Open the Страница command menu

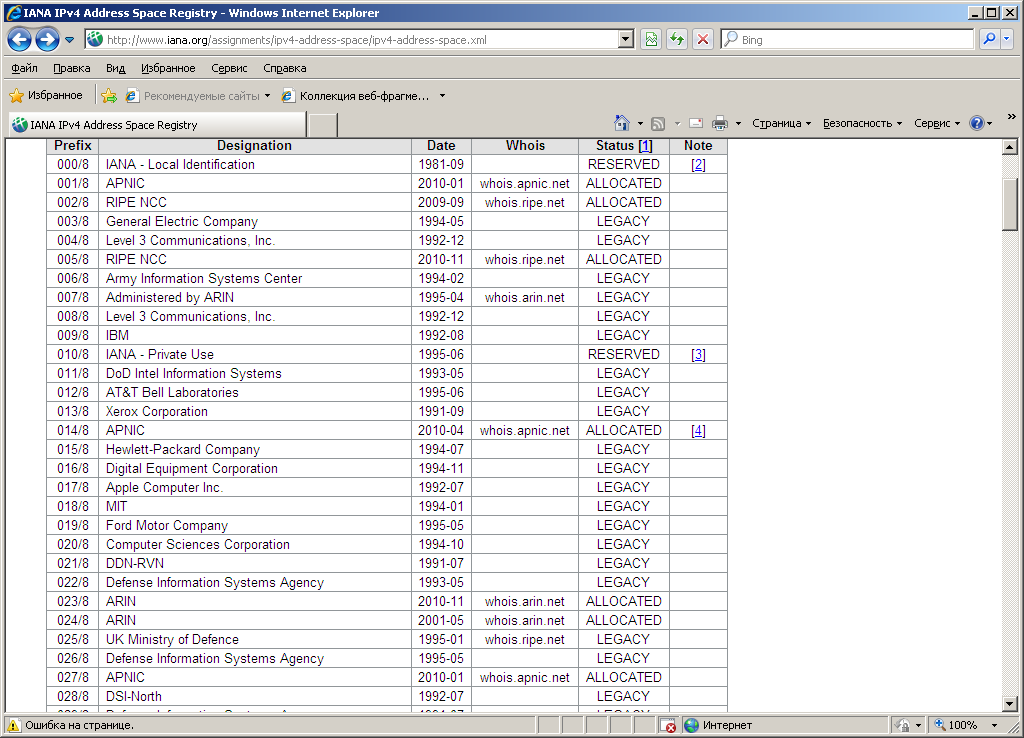coord(781,123)
